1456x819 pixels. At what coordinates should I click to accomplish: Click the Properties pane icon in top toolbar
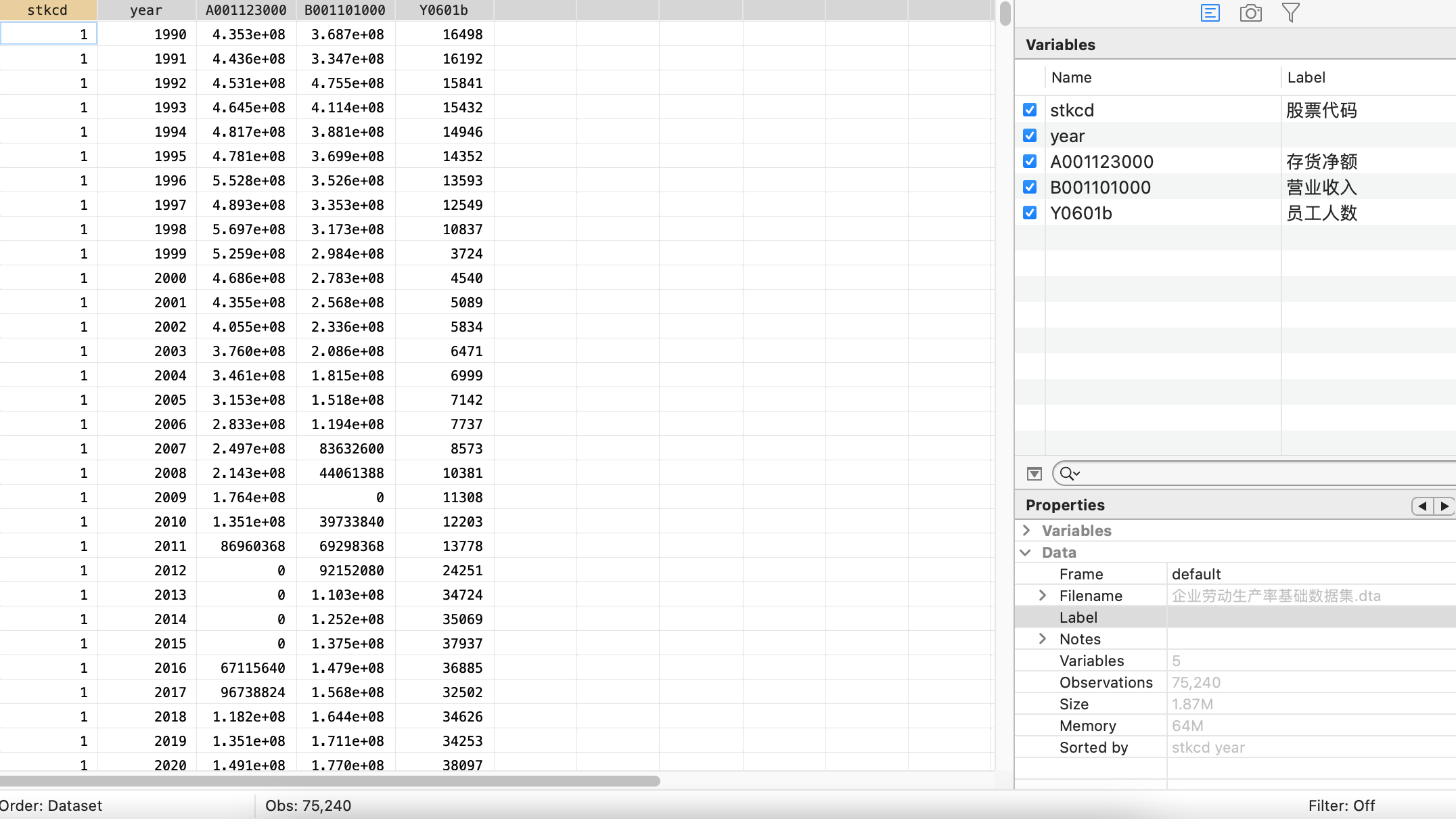[x=1210, y=13]
